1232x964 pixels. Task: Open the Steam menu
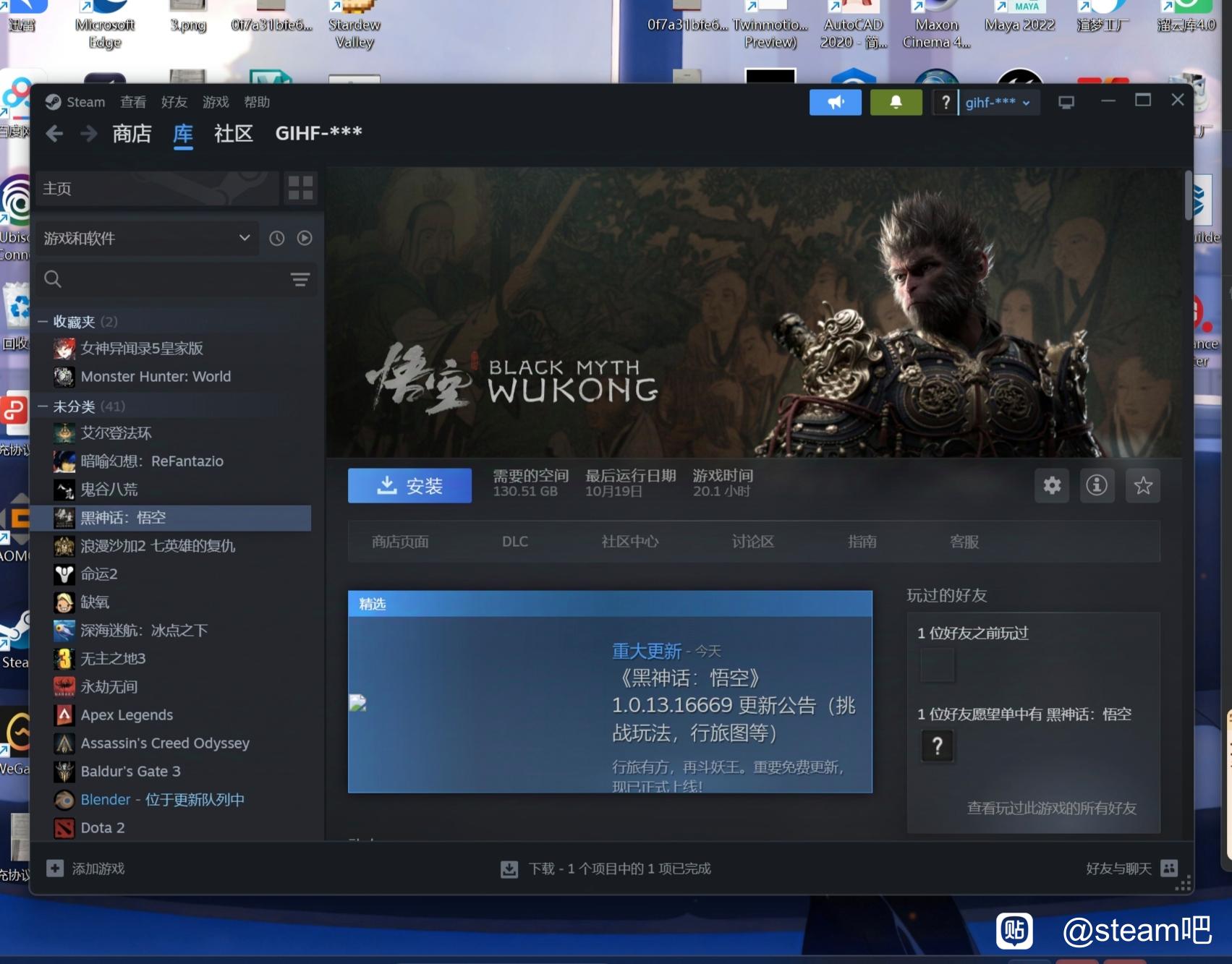(85, 102)
